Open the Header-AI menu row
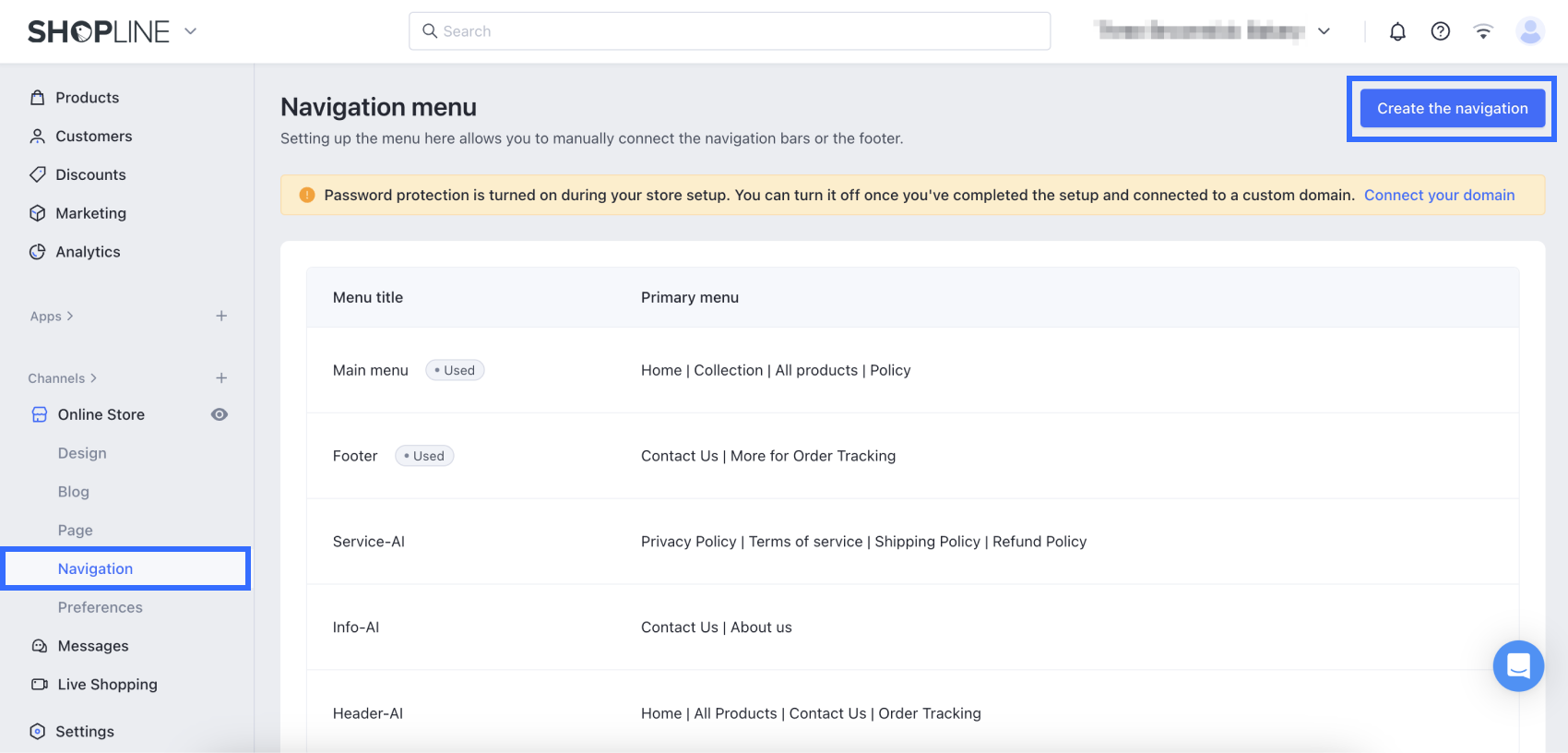This screenshot has height=753, width=1568. 912,713
